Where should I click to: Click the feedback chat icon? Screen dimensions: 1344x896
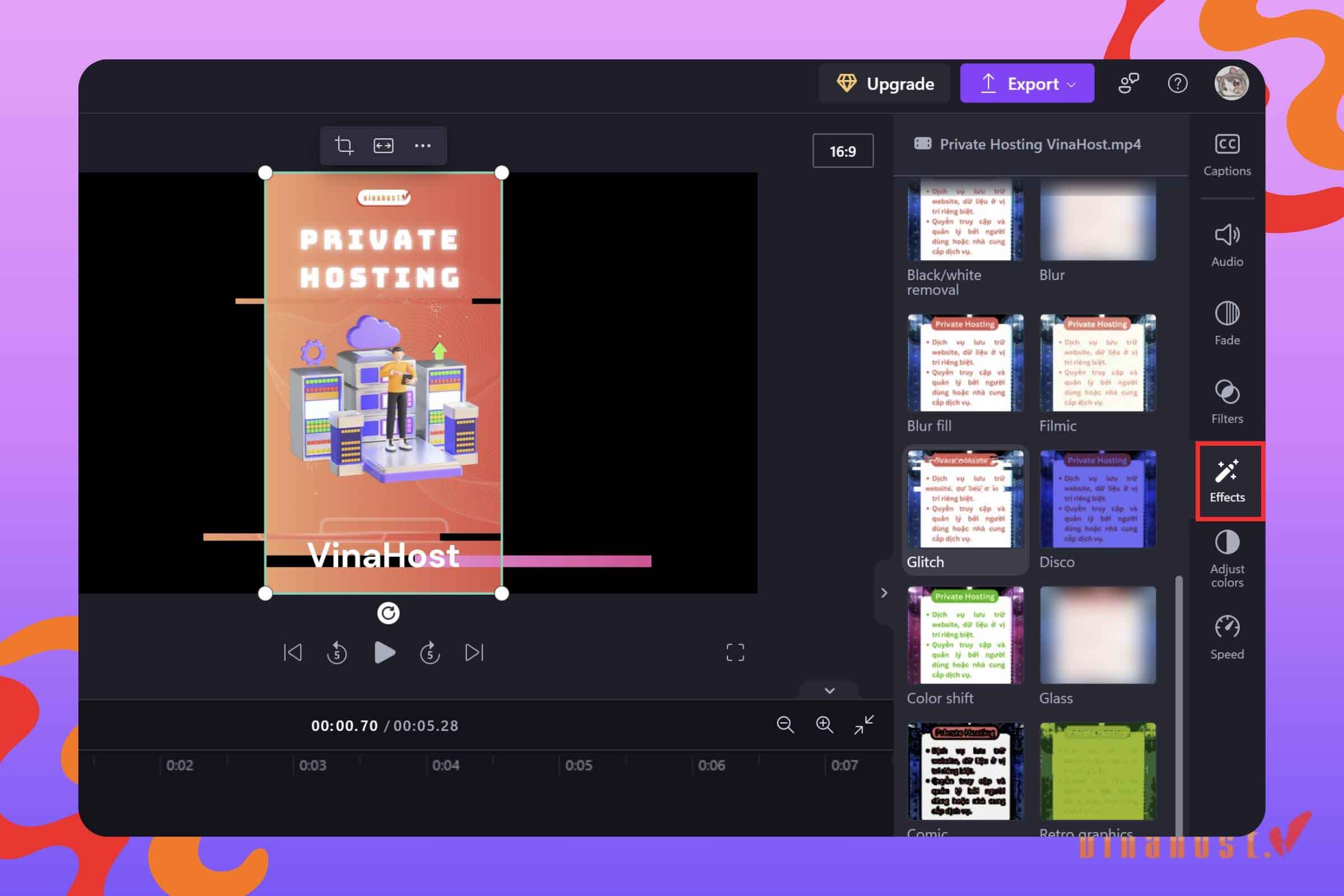(x=1128, y=83)
